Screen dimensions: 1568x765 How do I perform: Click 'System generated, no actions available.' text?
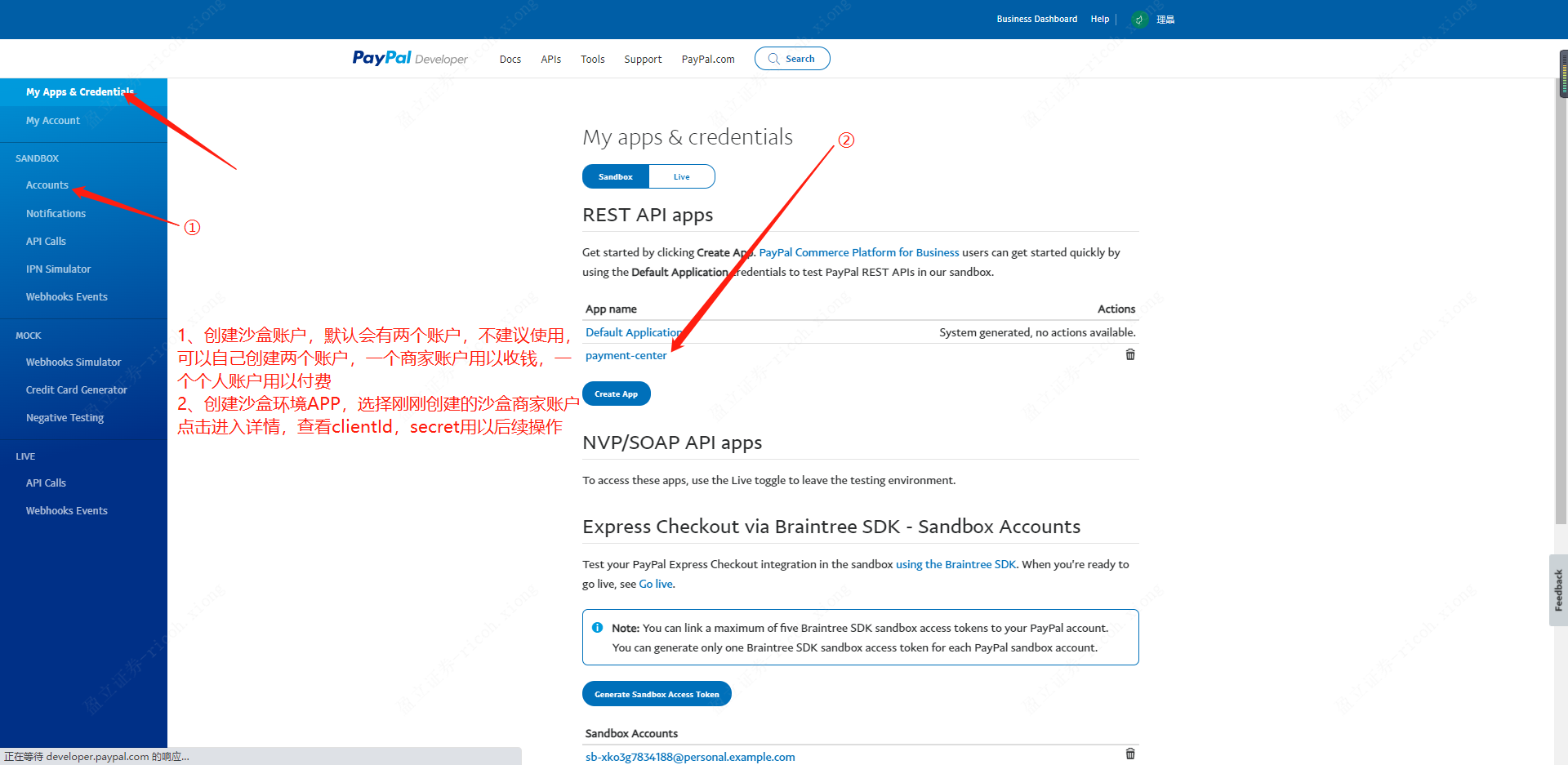tap(1037, 332)
